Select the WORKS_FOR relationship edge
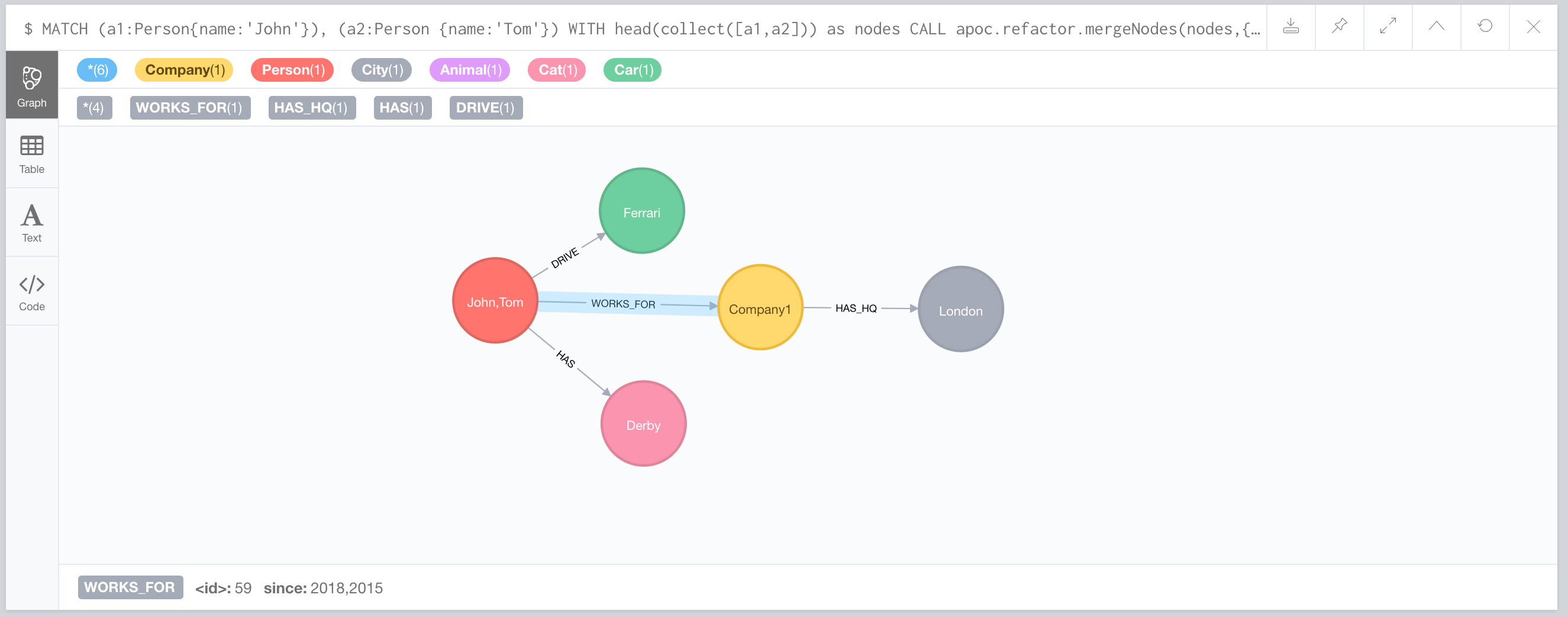The height and width of the screenshot is (617, 1568). pos(622,304)
